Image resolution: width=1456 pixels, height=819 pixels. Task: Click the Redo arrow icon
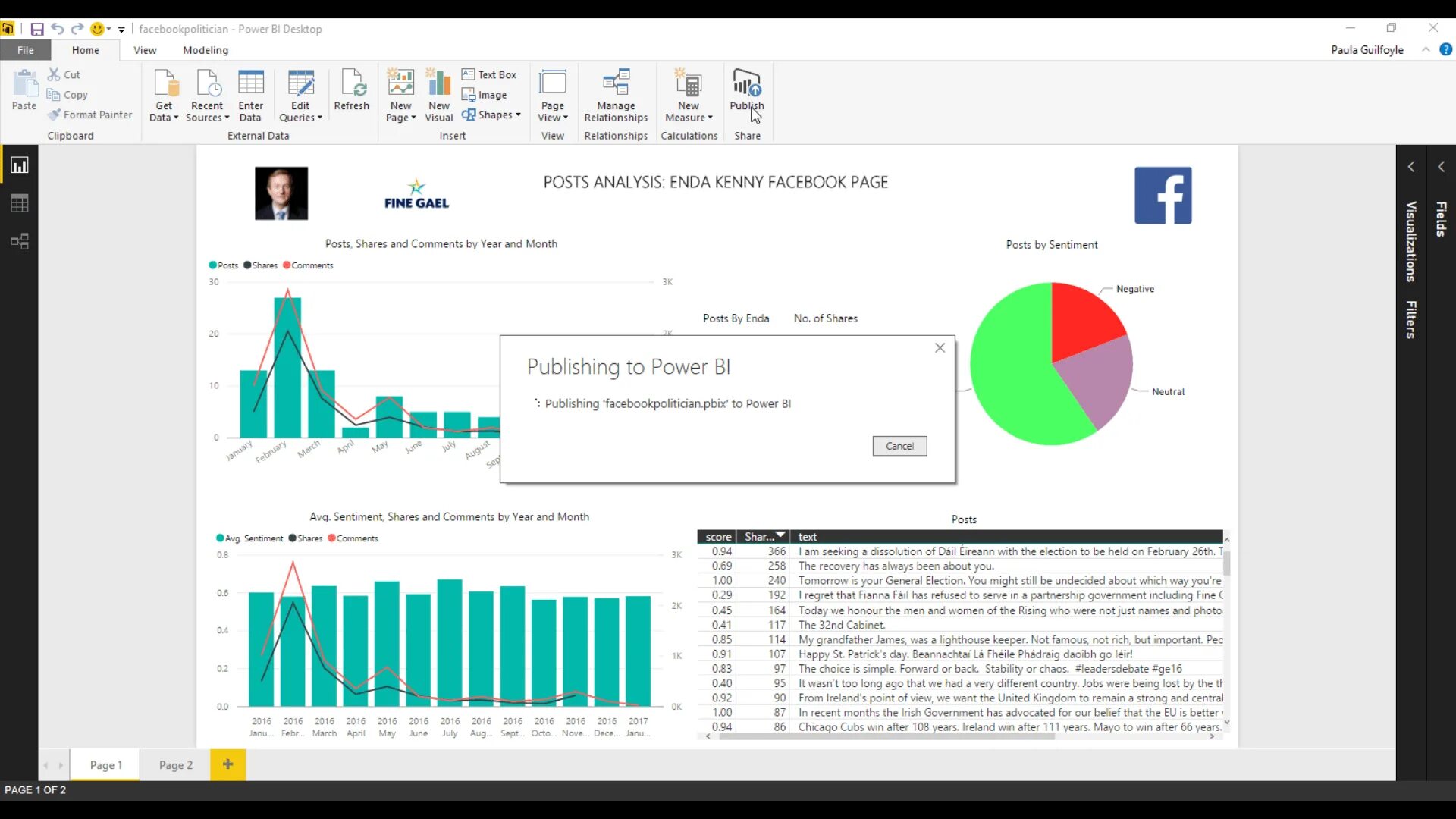[77, 29]
